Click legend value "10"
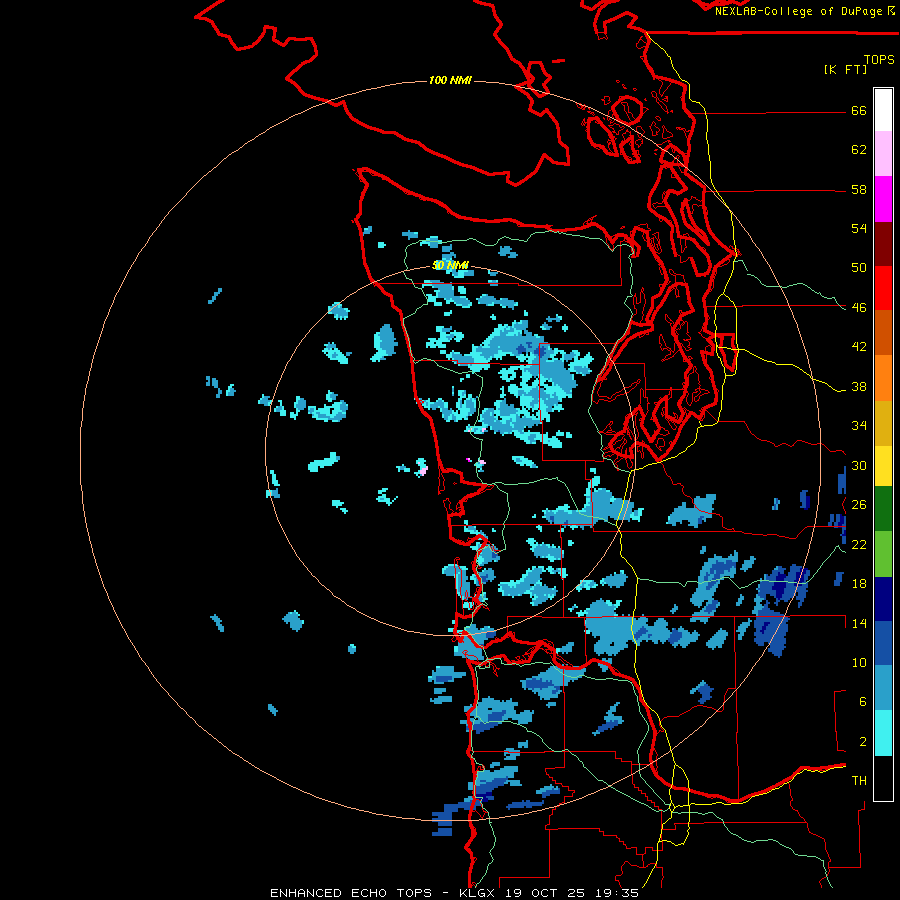Screen dimensions: 900x900 (x=859, y=662)
